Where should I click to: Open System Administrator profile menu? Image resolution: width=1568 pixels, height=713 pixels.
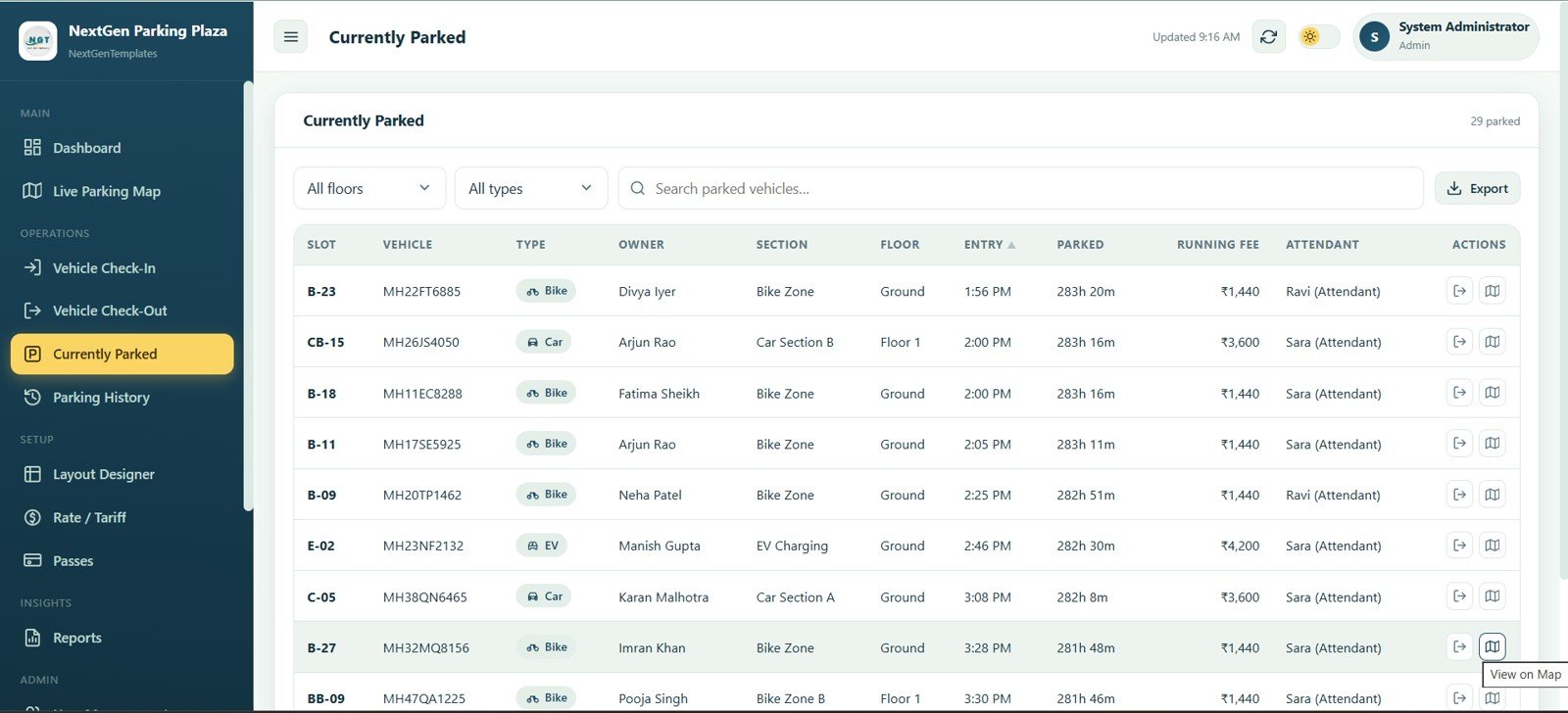1445,37
